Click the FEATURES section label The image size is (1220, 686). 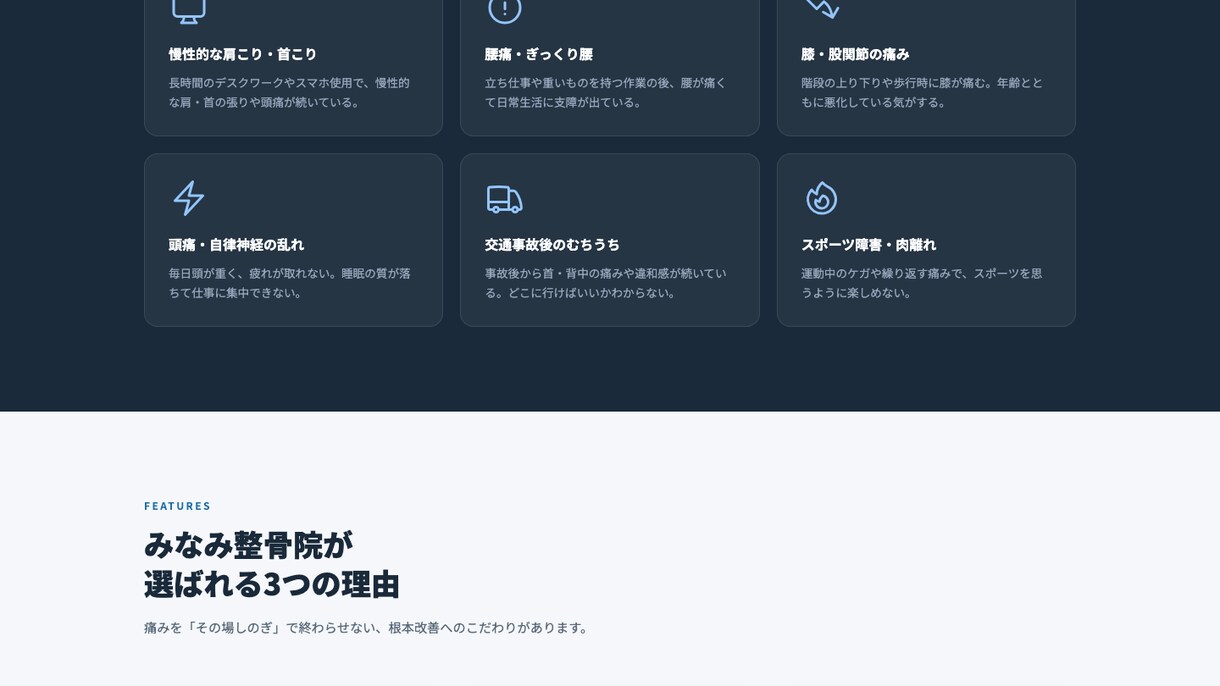coord(177,506)
